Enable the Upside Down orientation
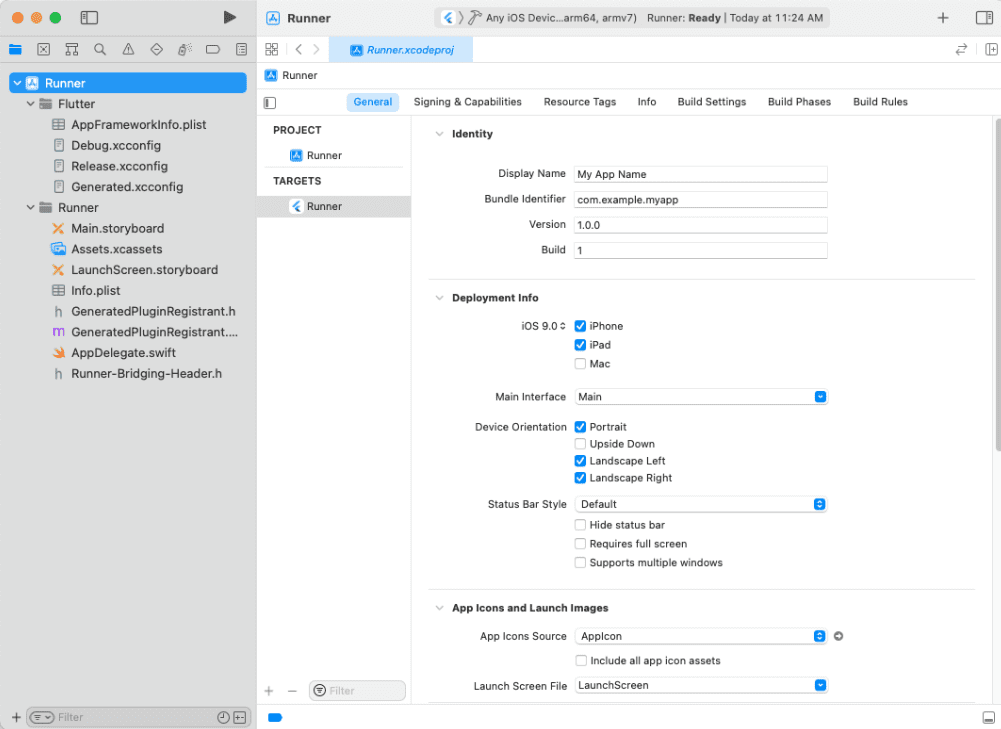Screen dimensions: 1001x729 (580, 443)
